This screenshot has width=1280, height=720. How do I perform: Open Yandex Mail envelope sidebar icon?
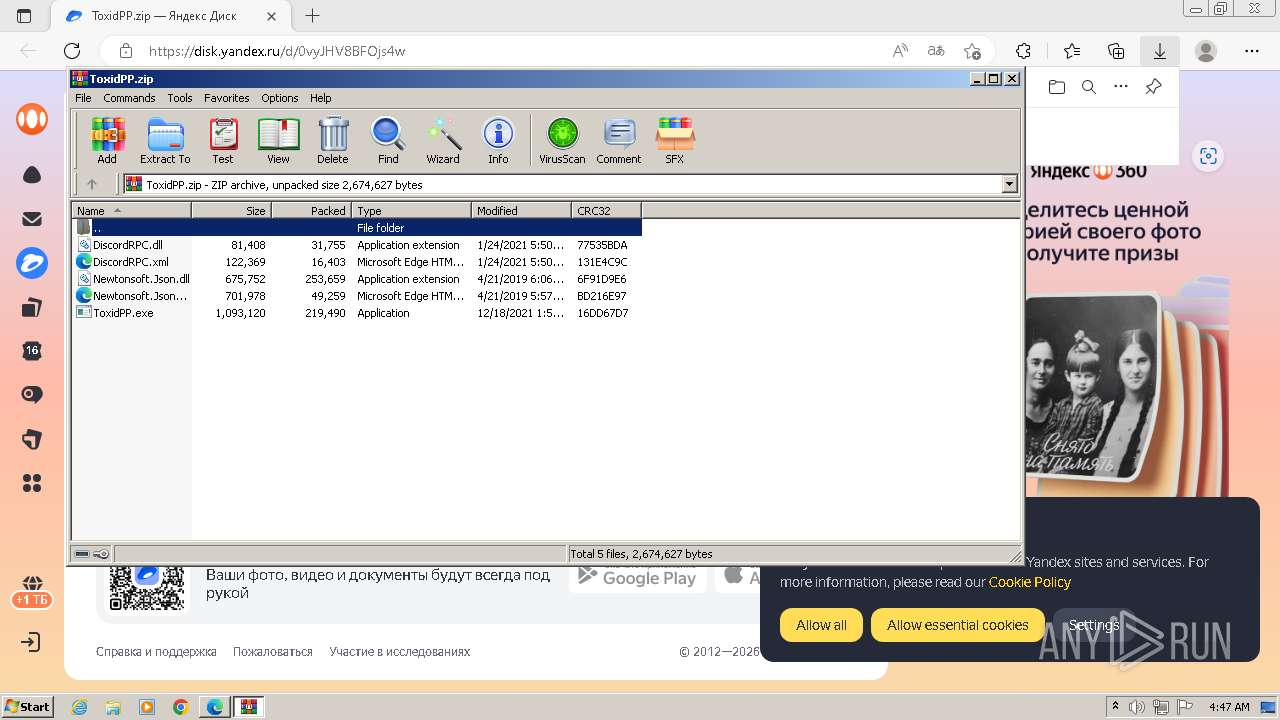point(32,219)
